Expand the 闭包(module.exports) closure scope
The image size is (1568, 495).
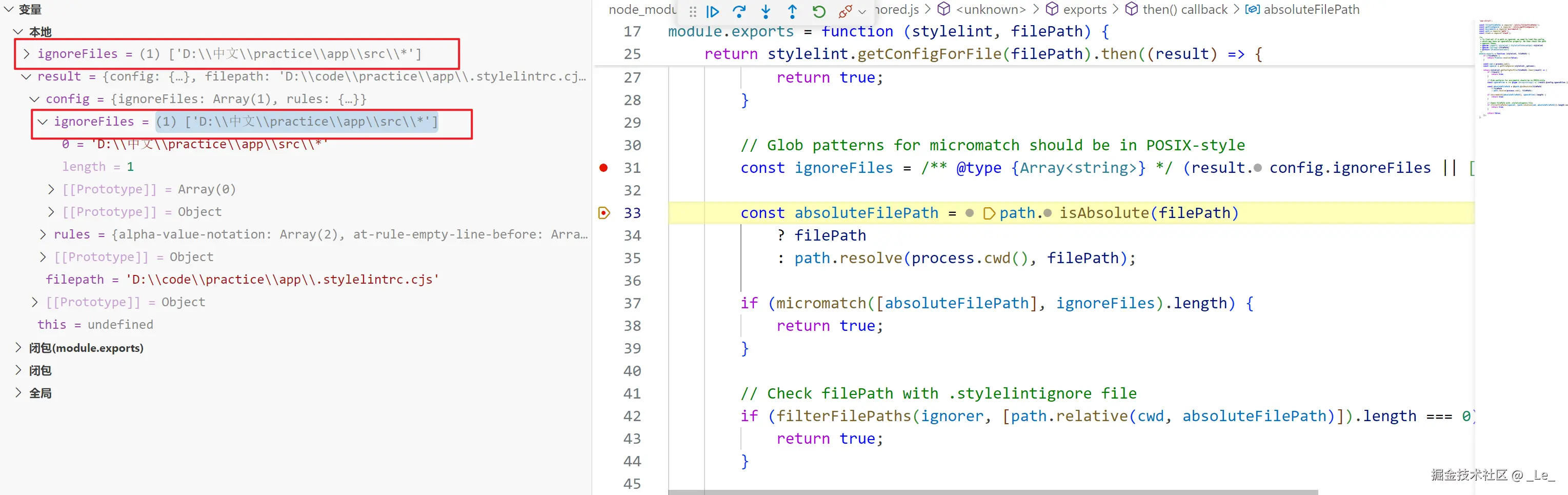[17, 347]
